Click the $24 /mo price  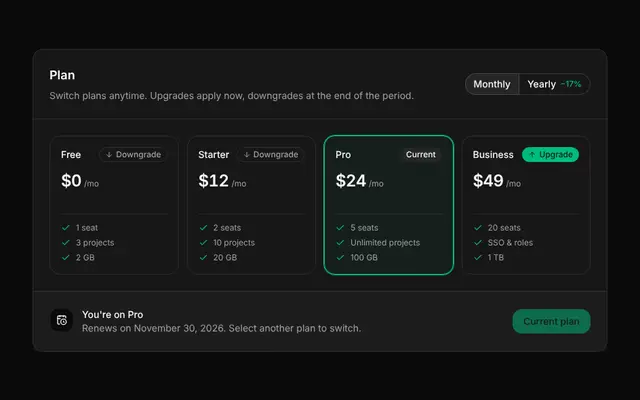pos(360,181)
